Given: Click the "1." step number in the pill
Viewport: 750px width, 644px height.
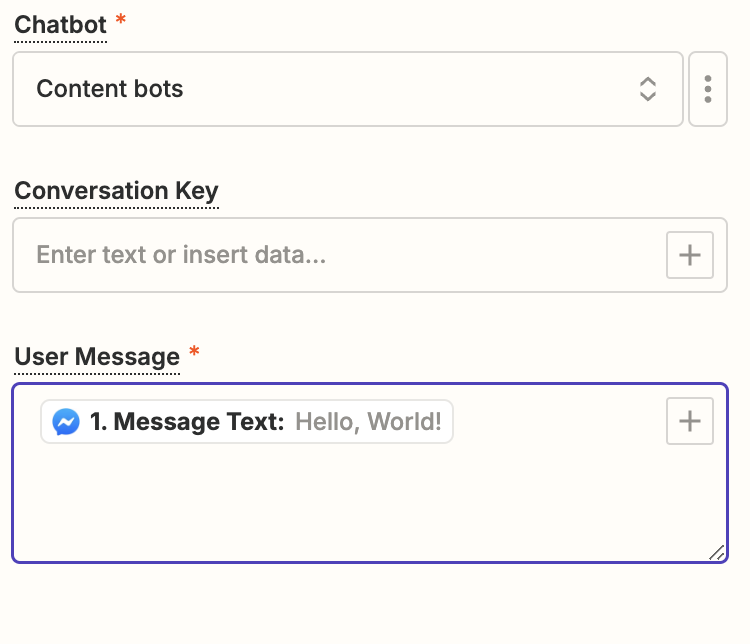Looking at the screenshot, I should (99, 422).
